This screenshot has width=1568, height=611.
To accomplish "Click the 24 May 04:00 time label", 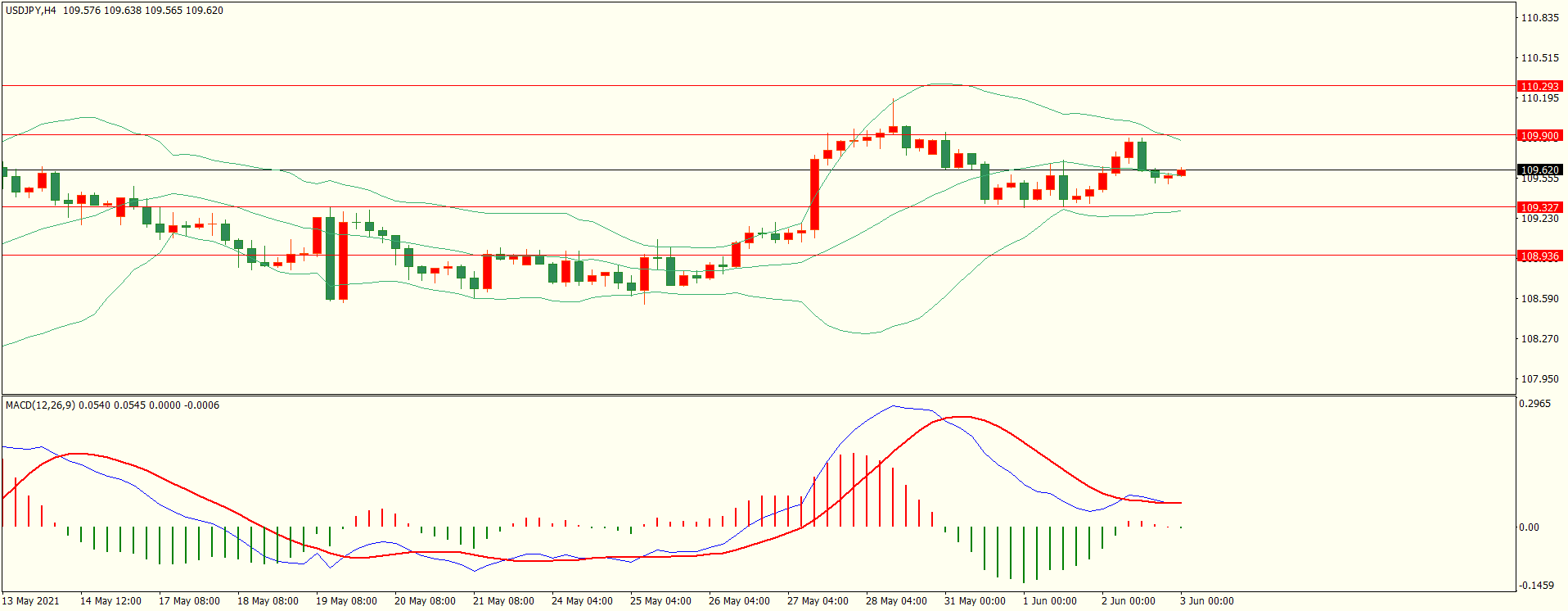I will click(x=582, y=601).
